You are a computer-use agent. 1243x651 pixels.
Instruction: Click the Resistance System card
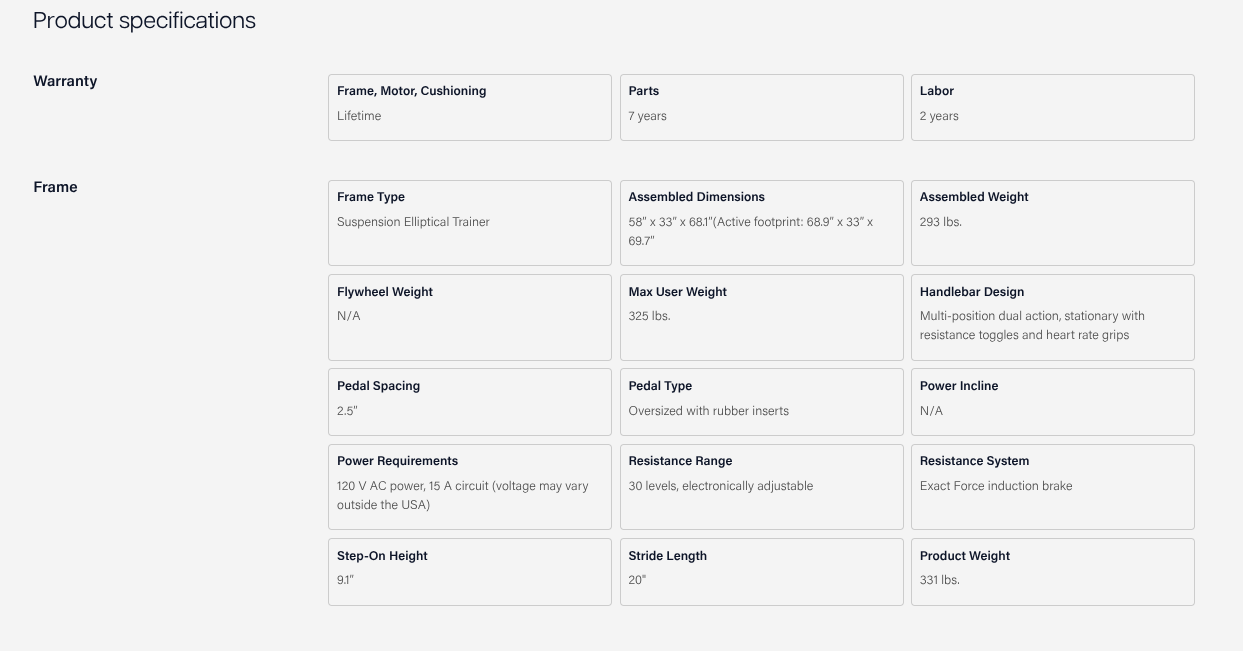pos(1052,486)
